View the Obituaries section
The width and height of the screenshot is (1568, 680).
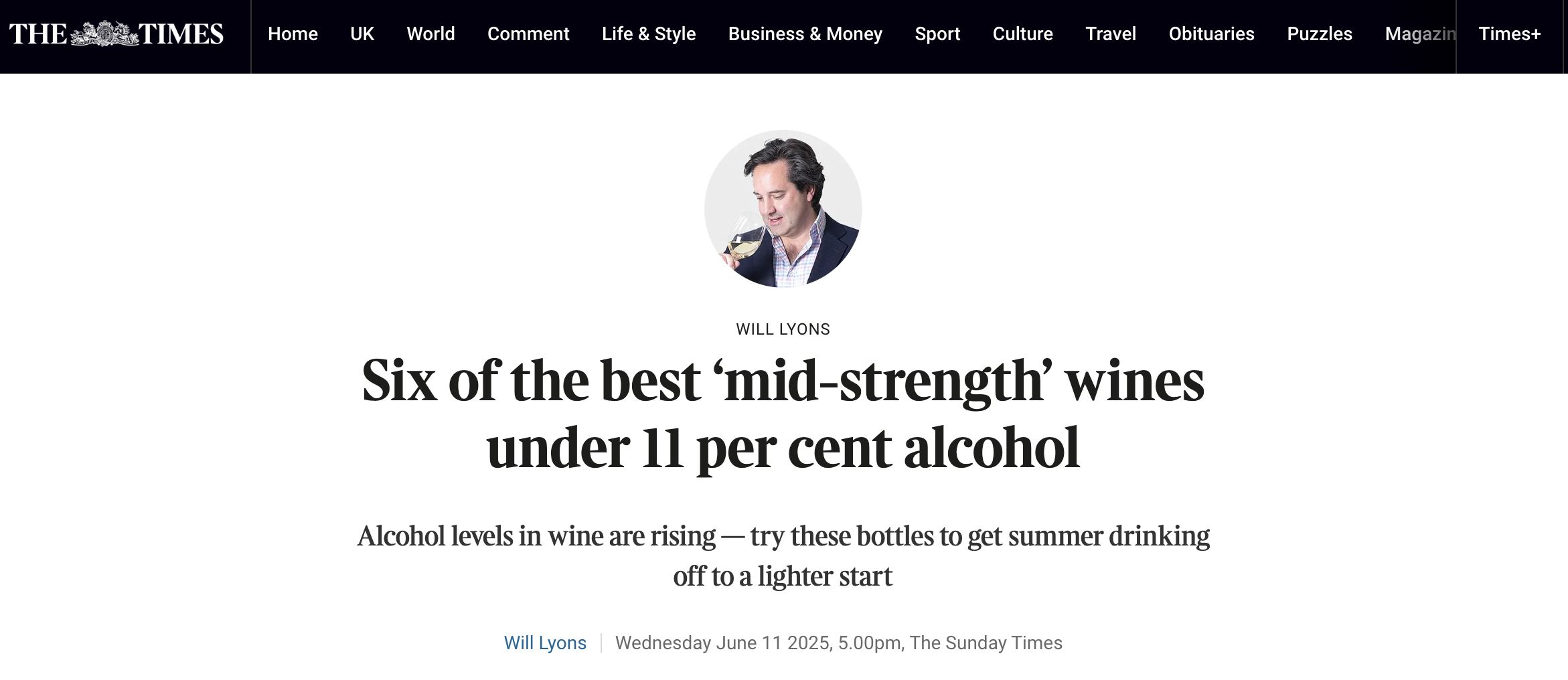tap(1211, 34)
